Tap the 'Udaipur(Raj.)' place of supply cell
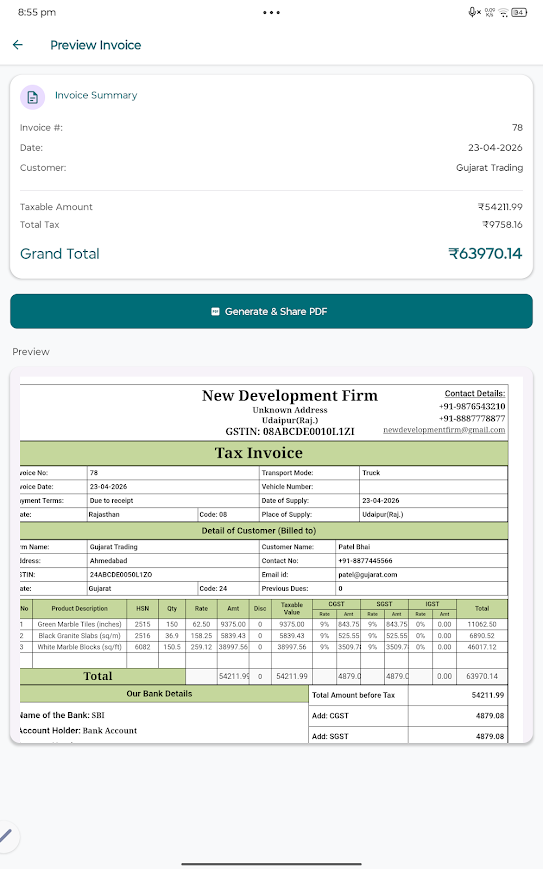The image size is (543, 869). coord(433,514)
